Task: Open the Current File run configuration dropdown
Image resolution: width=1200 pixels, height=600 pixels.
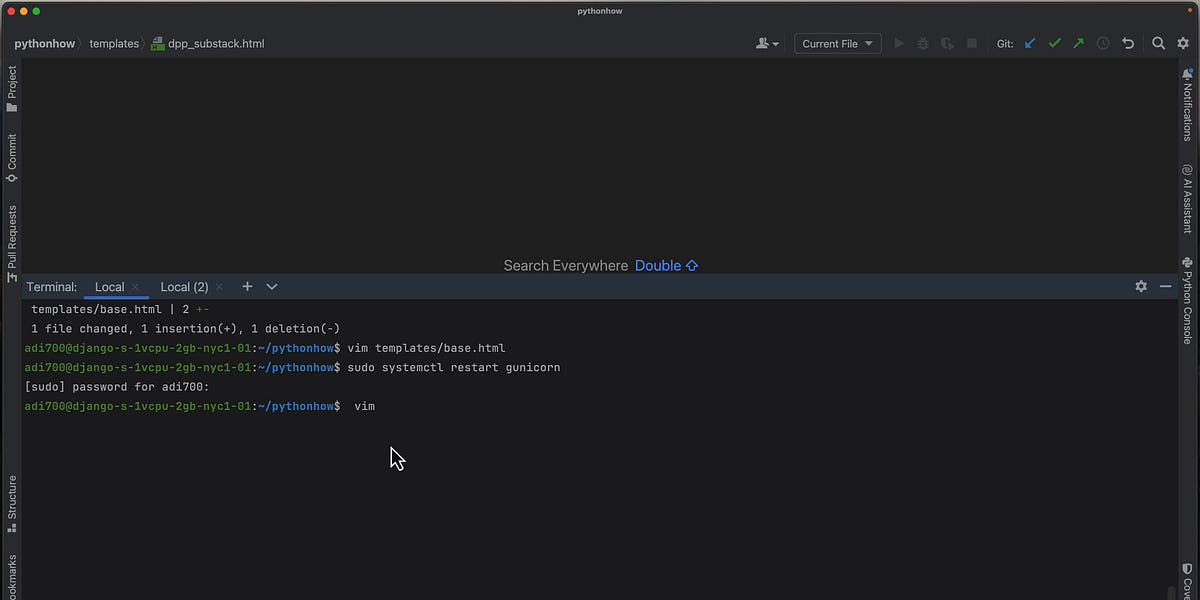Action: click(836, 43)
